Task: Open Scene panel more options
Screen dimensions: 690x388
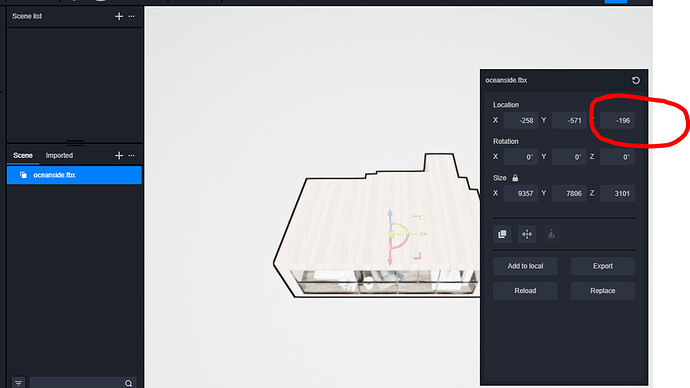Action: [x=132, y=155]
